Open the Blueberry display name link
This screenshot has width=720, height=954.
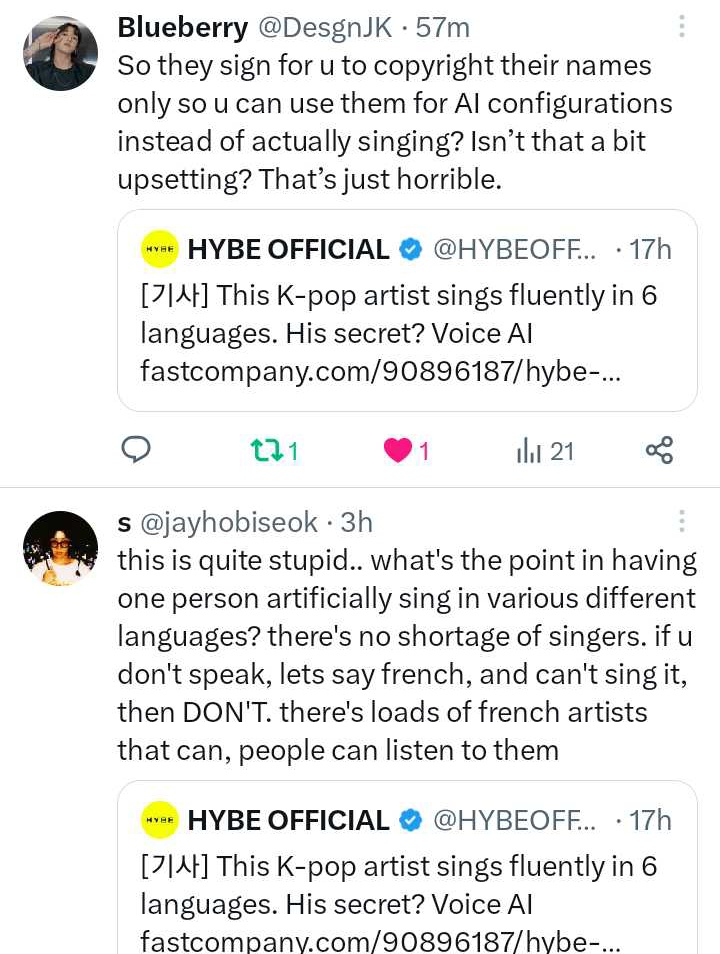click(183, 28)
